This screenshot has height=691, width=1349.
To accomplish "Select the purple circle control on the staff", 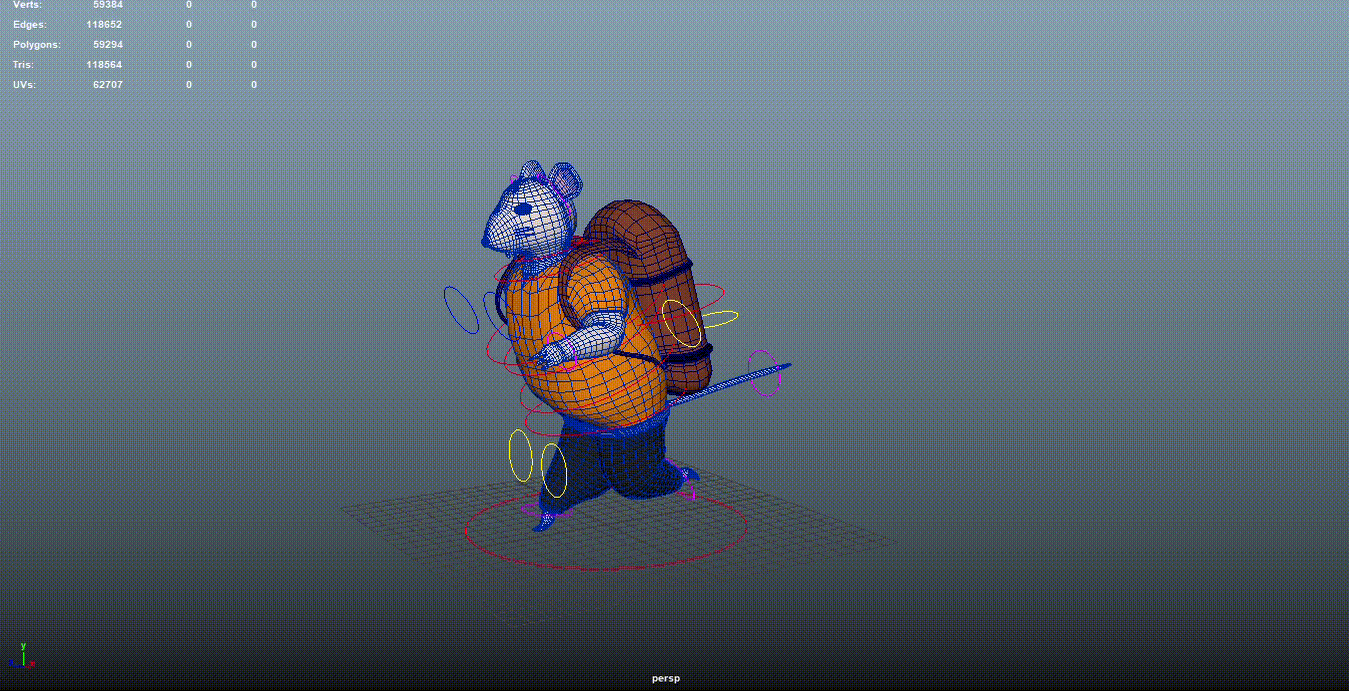I will (763, 373).
